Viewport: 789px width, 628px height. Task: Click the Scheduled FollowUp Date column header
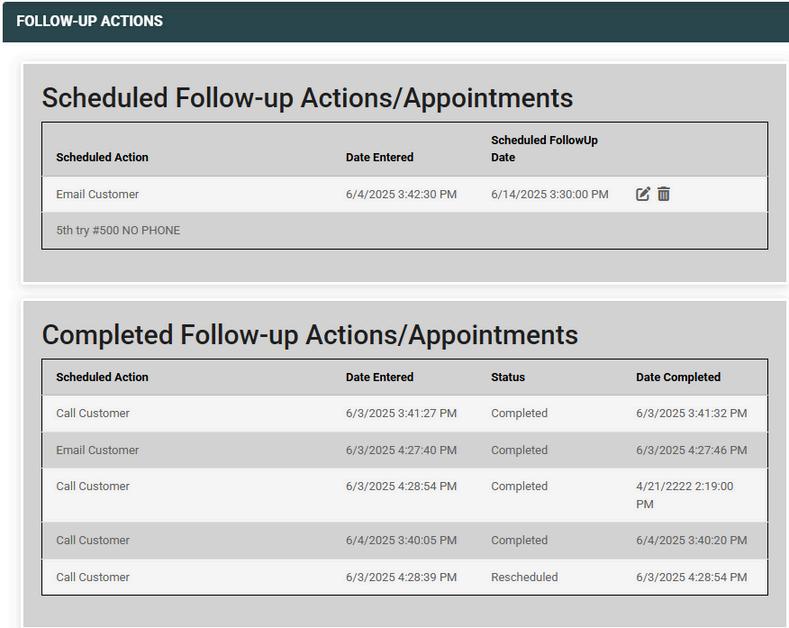[544, 149]
